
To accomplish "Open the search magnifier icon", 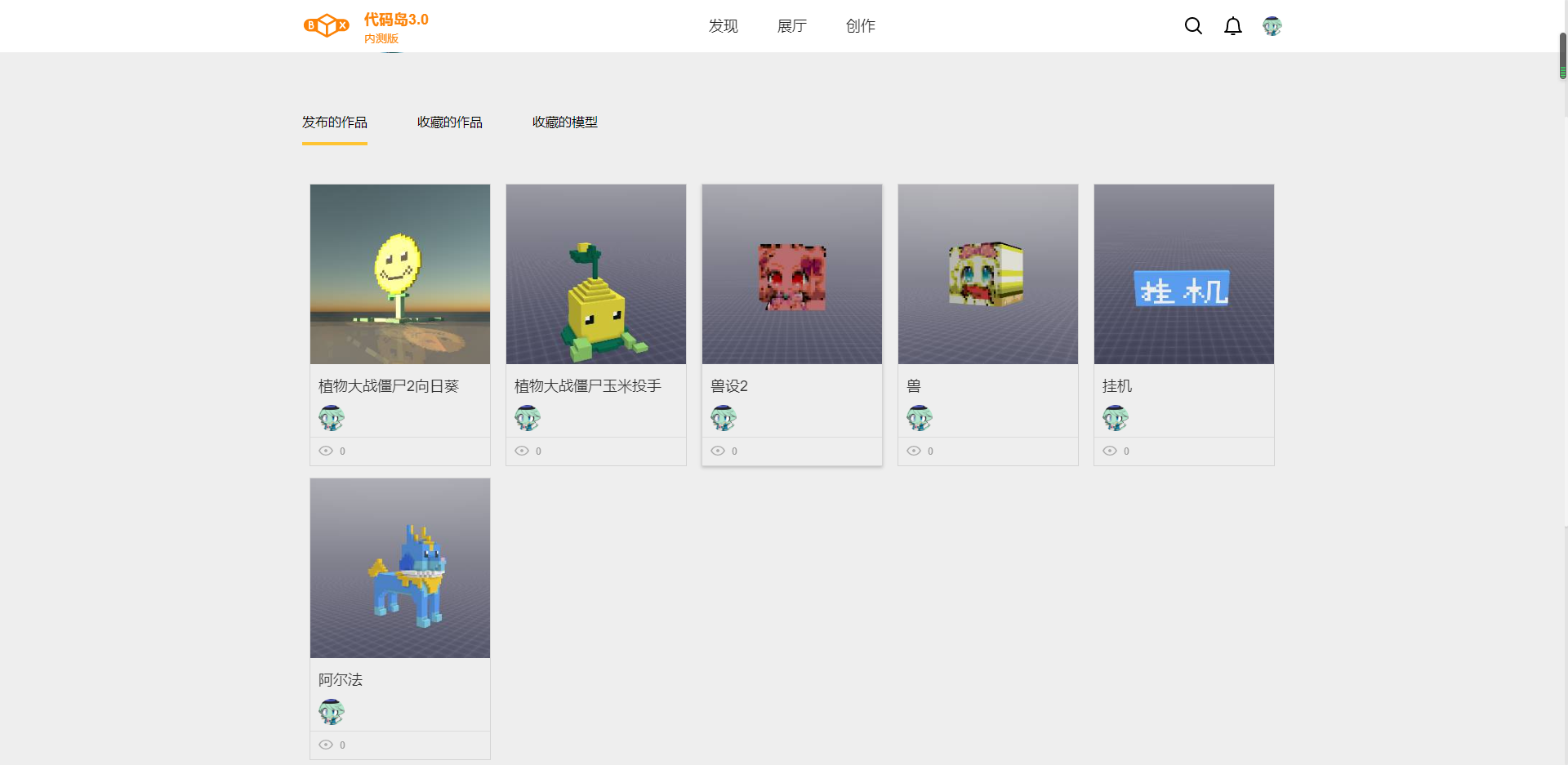I will pos(1193,26).
